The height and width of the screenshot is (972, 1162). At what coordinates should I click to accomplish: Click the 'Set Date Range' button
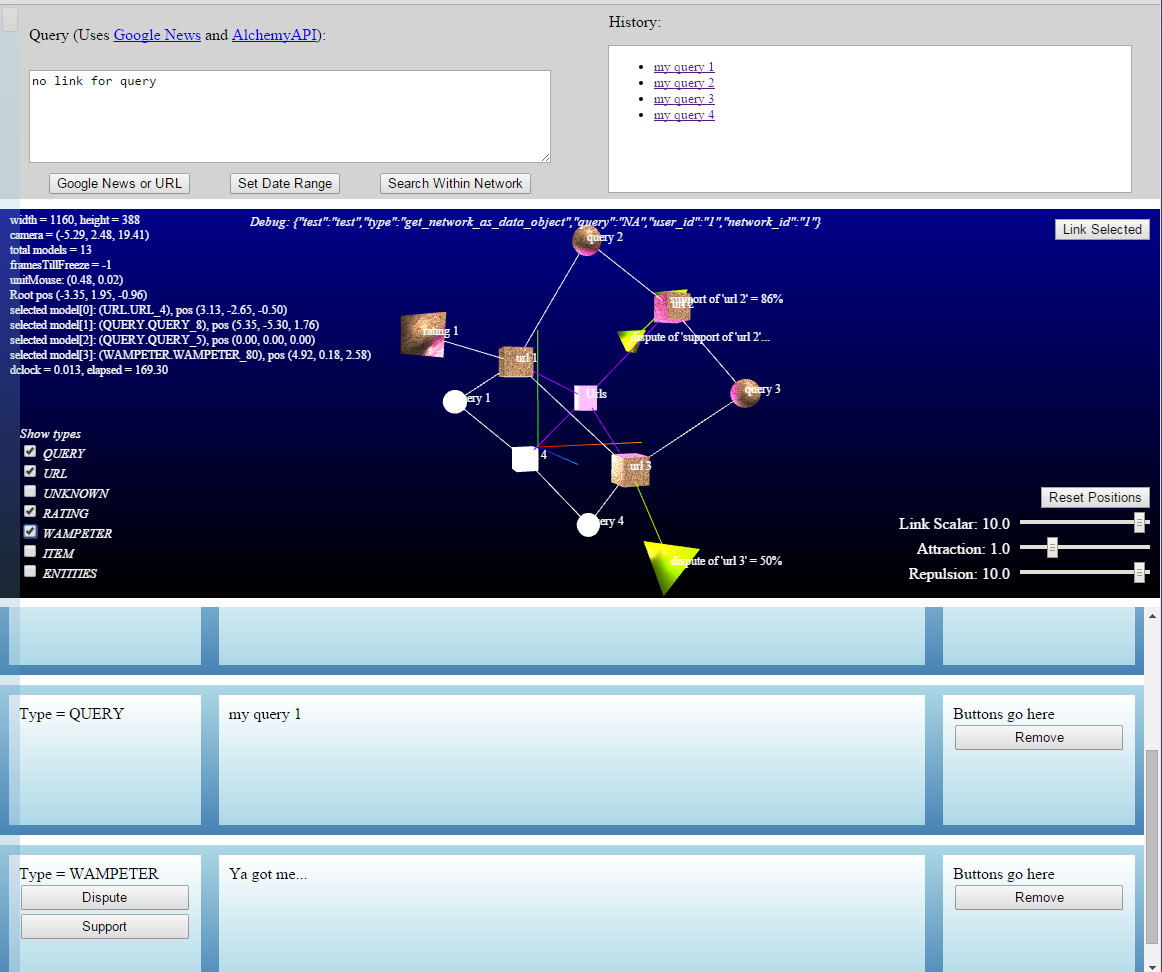tap(285, 183)
